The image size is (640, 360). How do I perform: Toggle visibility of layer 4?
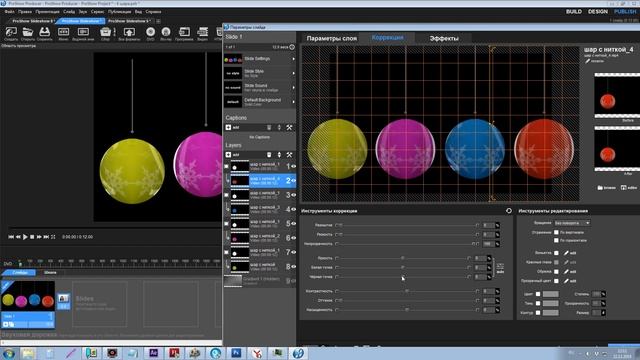coord(293,209)
